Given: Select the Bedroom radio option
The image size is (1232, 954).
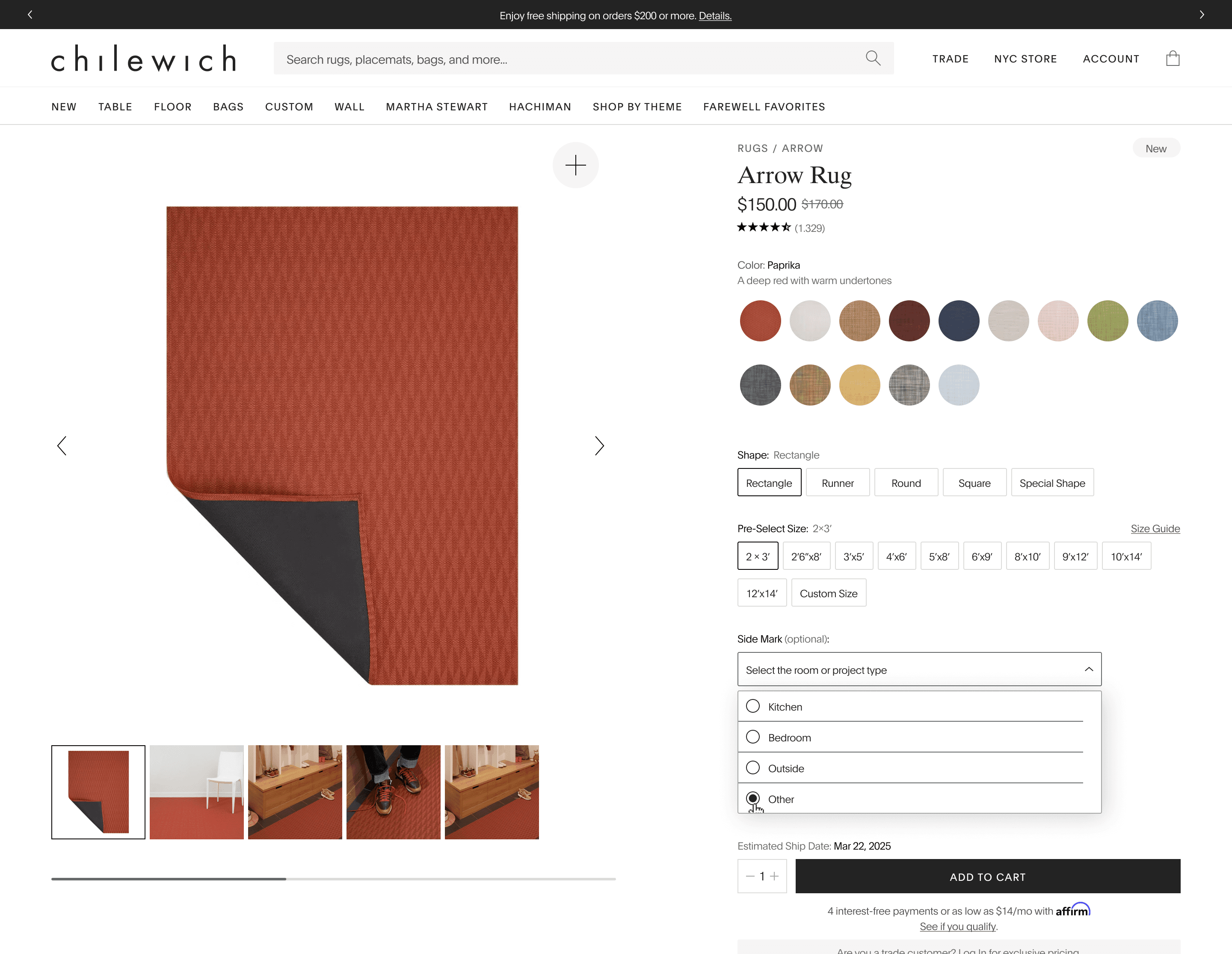Looking at the screenshot, I should click(752, 737).
